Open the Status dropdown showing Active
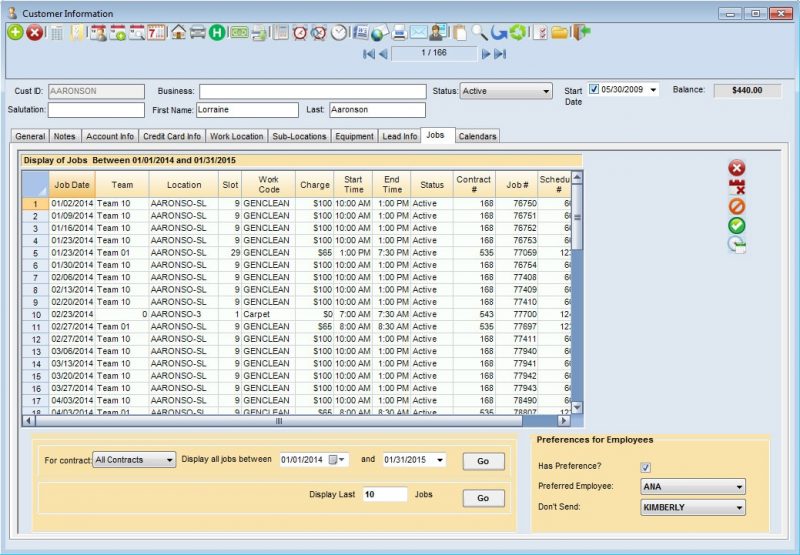800x555 pixels. (506, 91)
